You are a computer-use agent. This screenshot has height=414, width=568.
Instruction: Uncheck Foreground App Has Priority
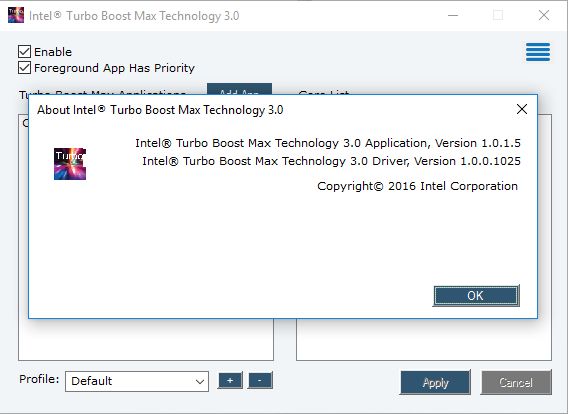click(x=24, y=67)
